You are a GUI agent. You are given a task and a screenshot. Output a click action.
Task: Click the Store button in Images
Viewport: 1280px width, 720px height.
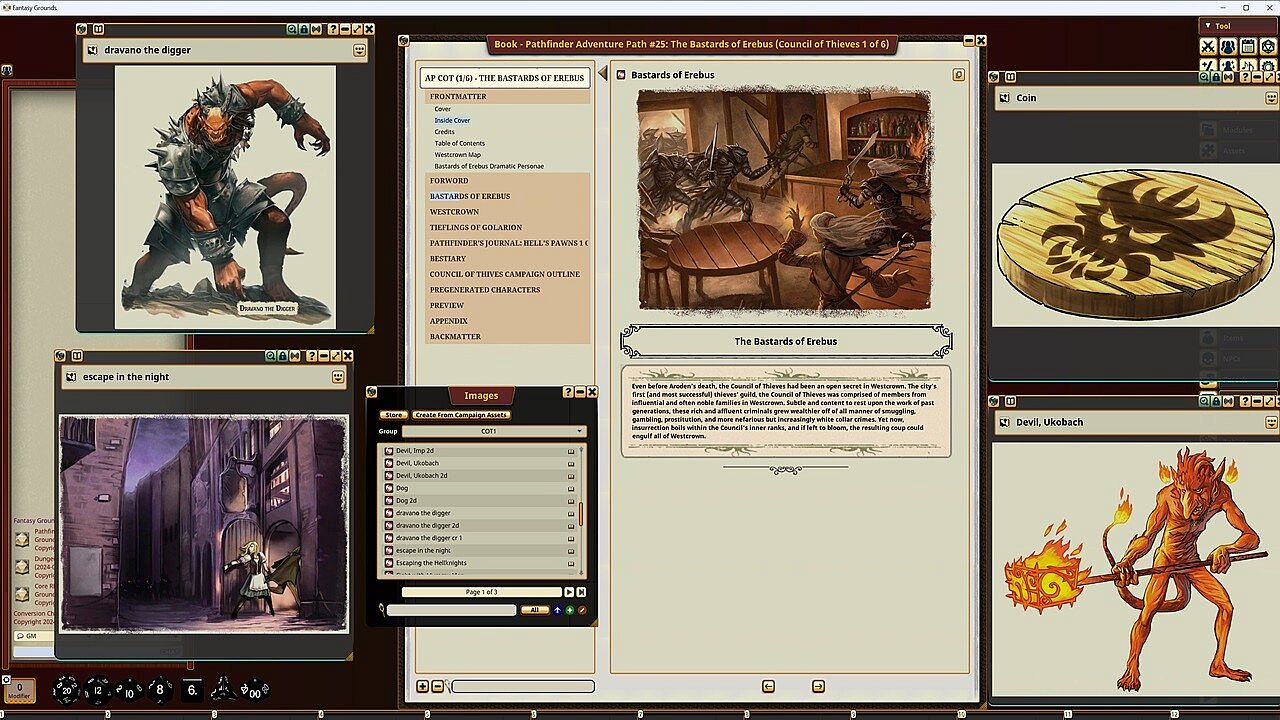(x=394, y=415)
